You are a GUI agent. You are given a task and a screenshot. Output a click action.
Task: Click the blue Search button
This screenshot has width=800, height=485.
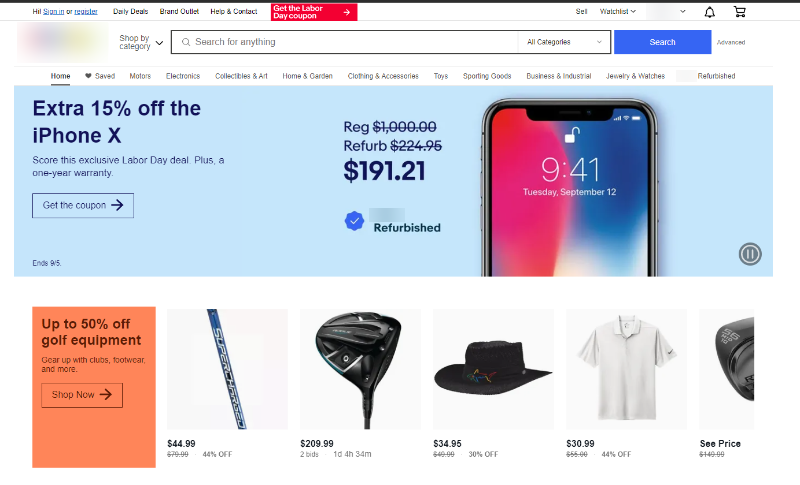tap(662, 42)
